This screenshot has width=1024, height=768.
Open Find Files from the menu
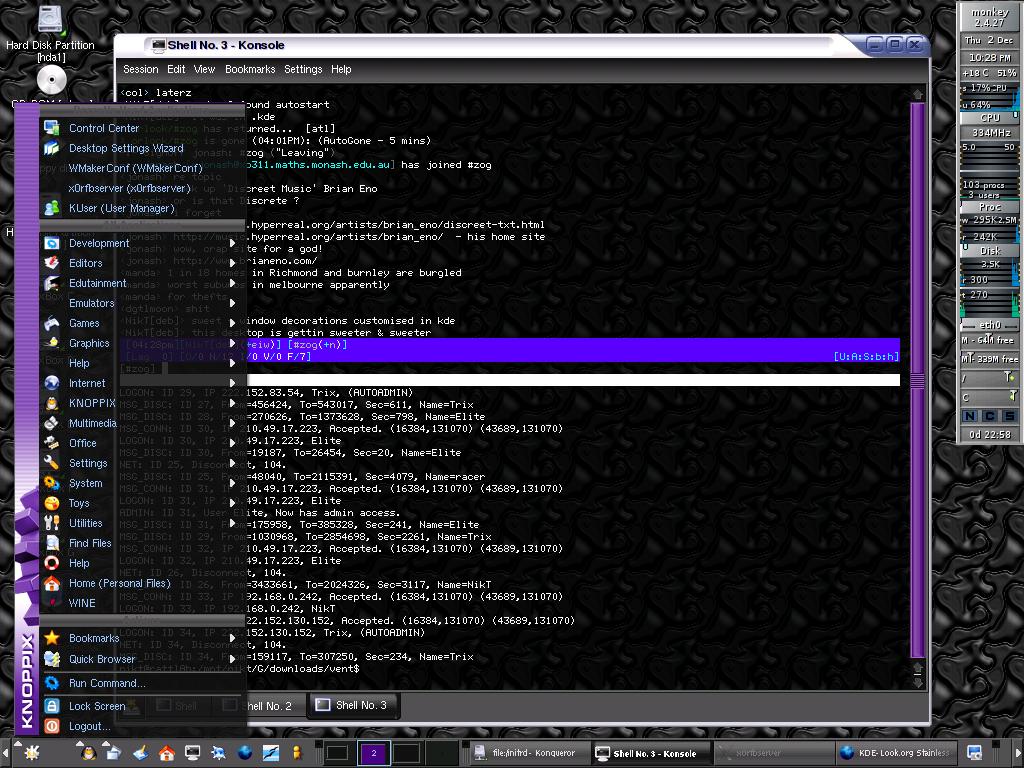pyautogui.click(x=90, y=543)
